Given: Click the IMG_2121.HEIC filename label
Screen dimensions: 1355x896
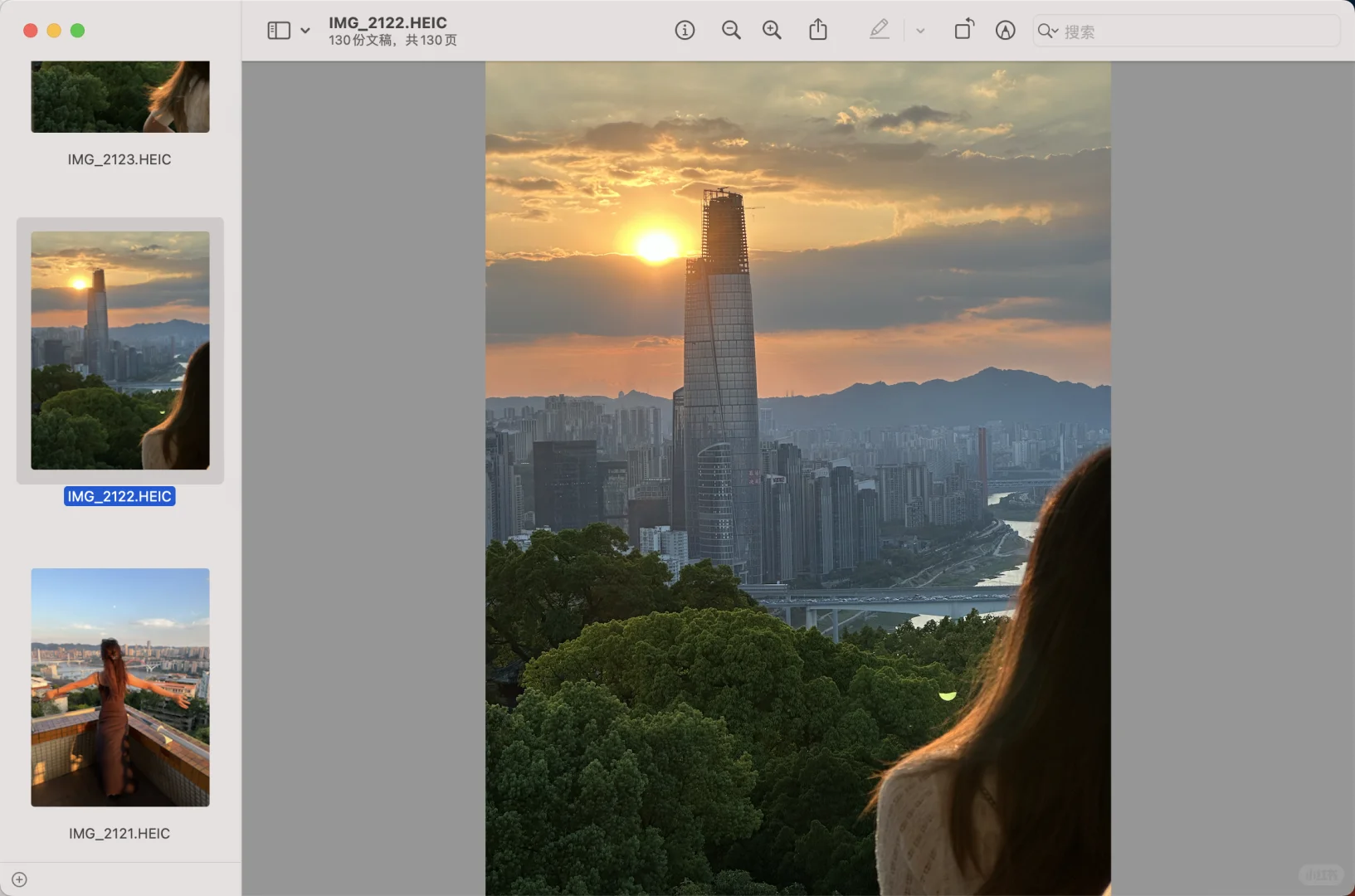Looking at the screenshot, I should click(x=119, y=833).
